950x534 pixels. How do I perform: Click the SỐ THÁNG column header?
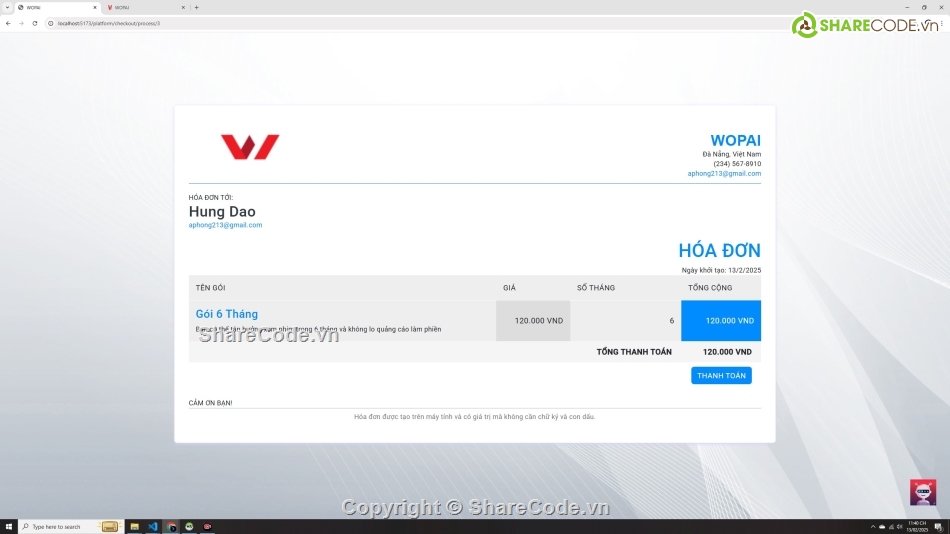pyautogui.click(x=596, y=288)
